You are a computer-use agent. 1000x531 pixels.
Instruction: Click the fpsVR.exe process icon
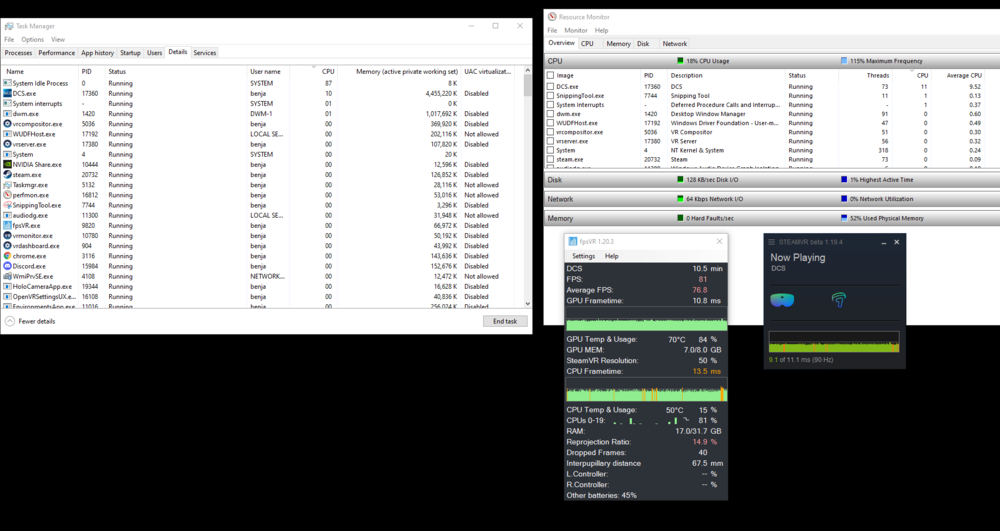tap(8, 225)
